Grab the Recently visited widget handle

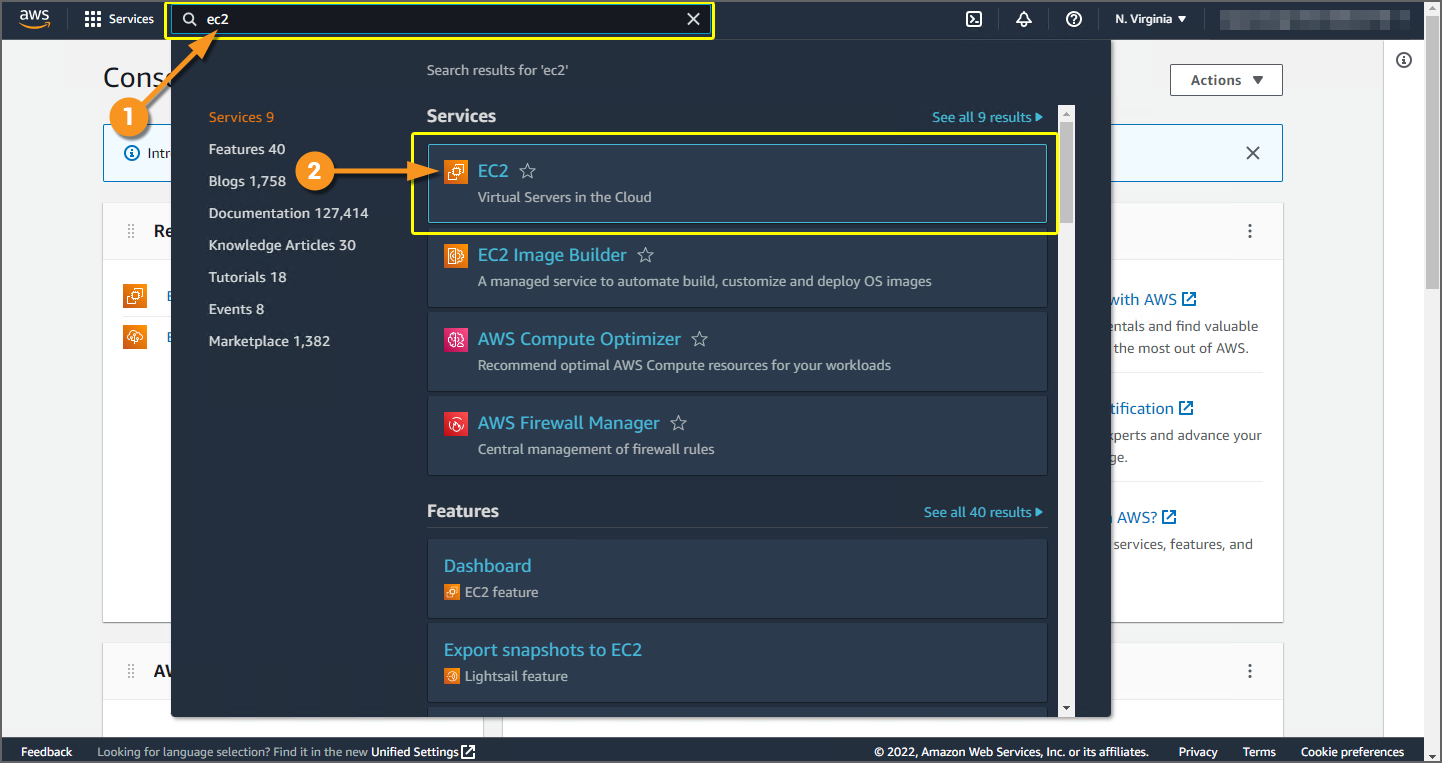[x=131, y=231]
